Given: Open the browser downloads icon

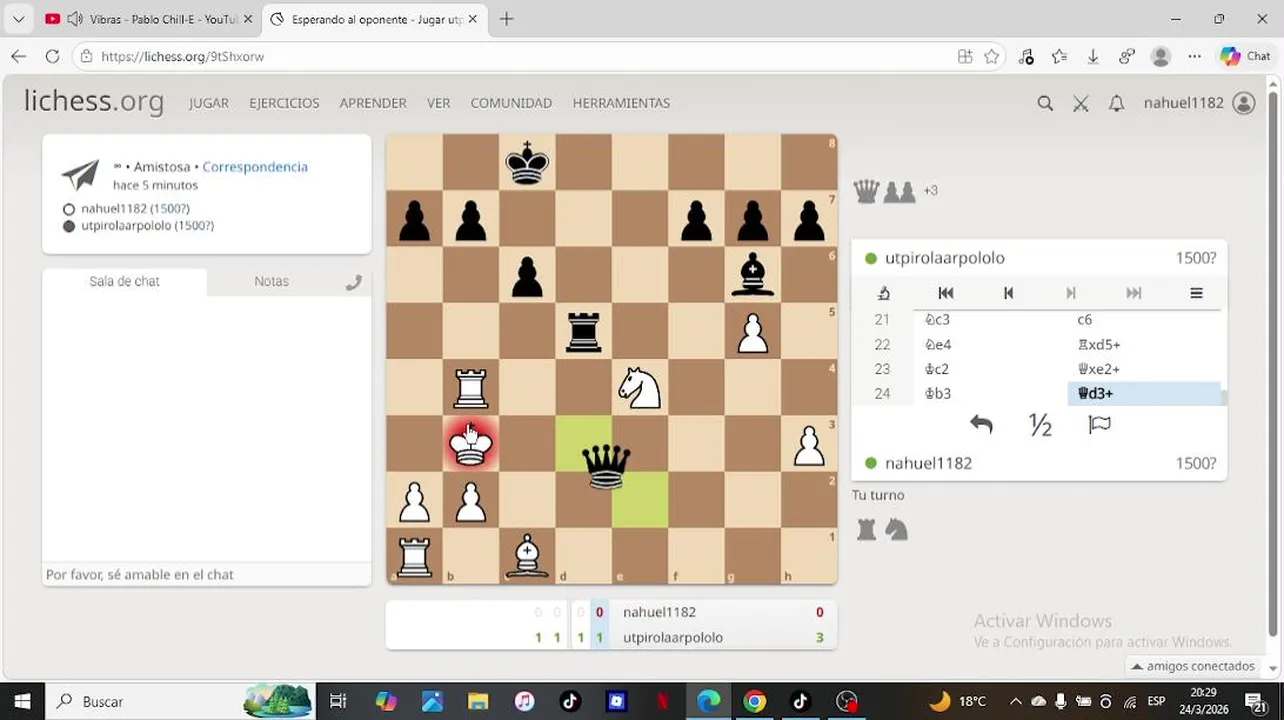Looking at the screenshot, I should [1093, 57].
